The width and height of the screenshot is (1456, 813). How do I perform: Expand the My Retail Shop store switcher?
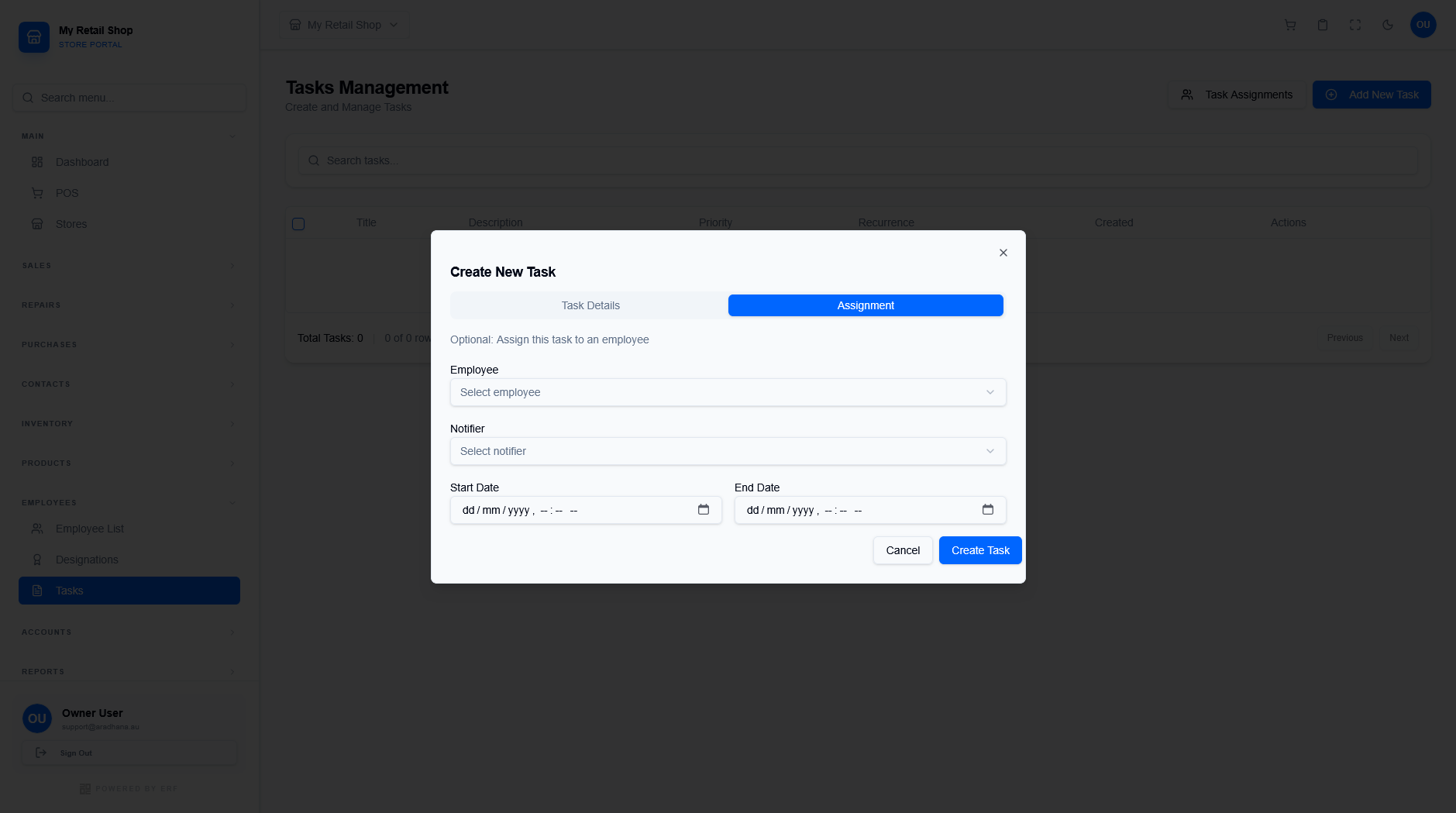point(344,24)
